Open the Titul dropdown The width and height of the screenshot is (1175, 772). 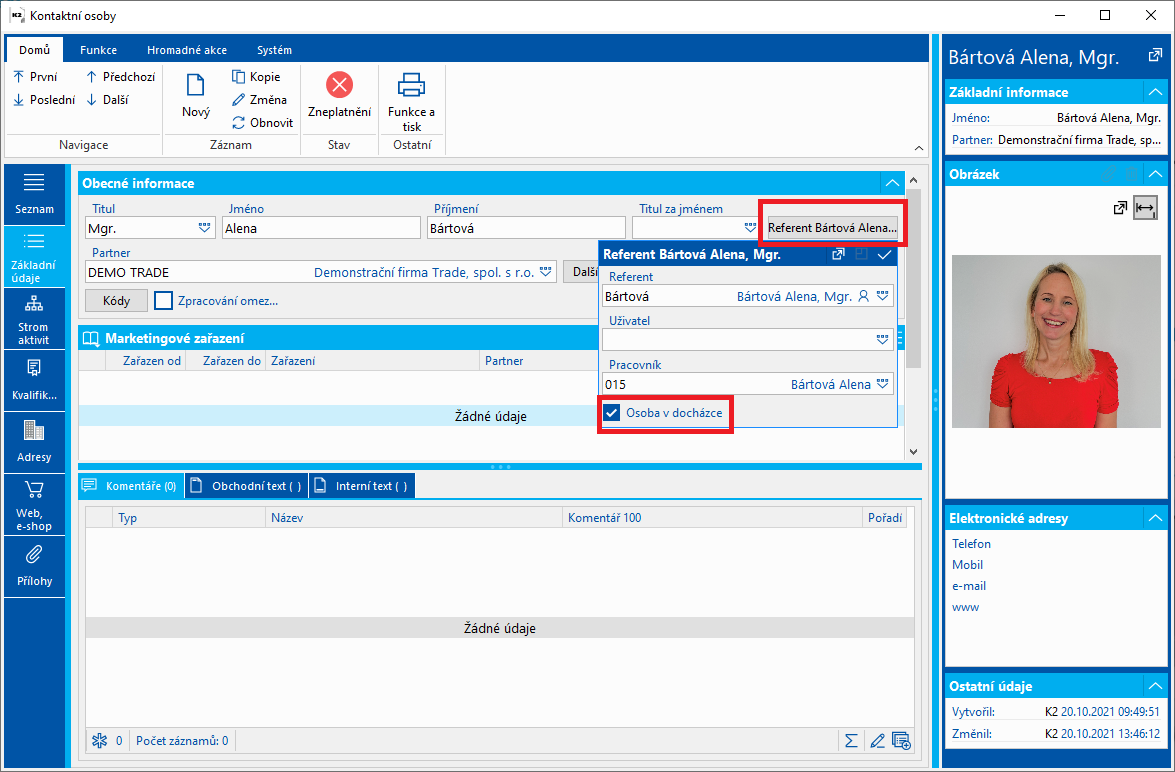[205, 228]
